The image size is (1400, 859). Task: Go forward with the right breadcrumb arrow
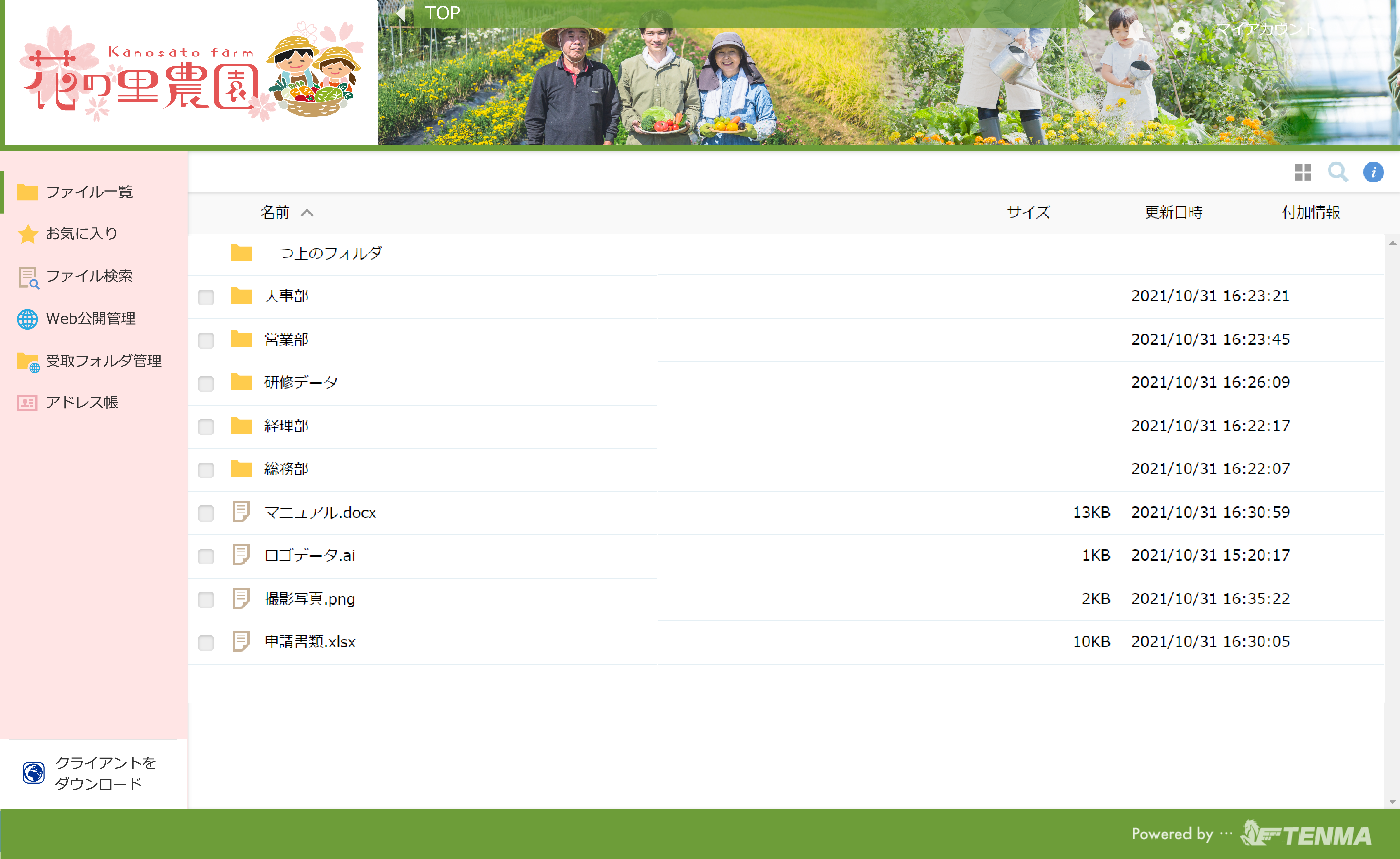coord(1089,13)
